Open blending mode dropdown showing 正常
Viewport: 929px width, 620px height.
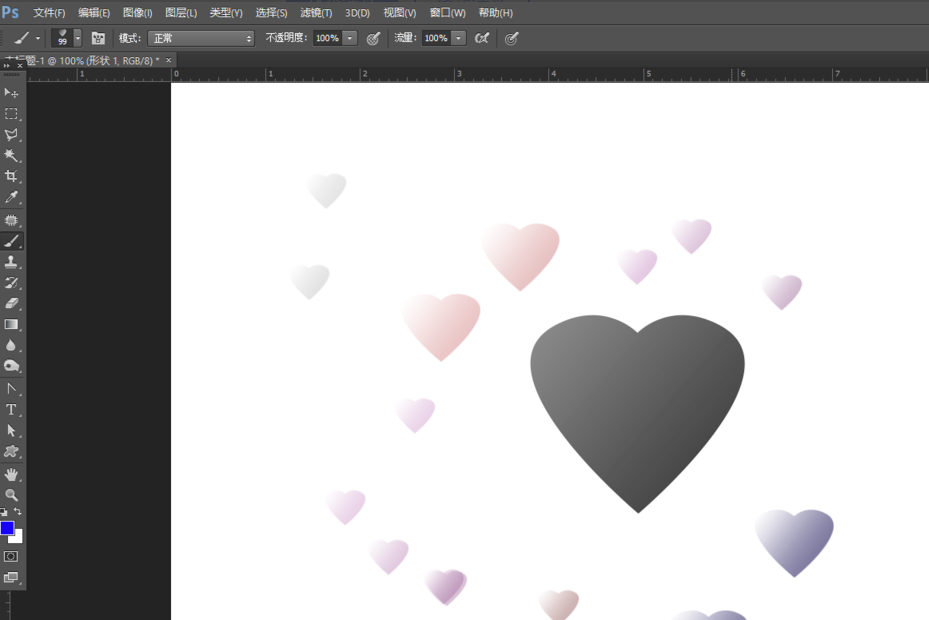click(201, 39)
